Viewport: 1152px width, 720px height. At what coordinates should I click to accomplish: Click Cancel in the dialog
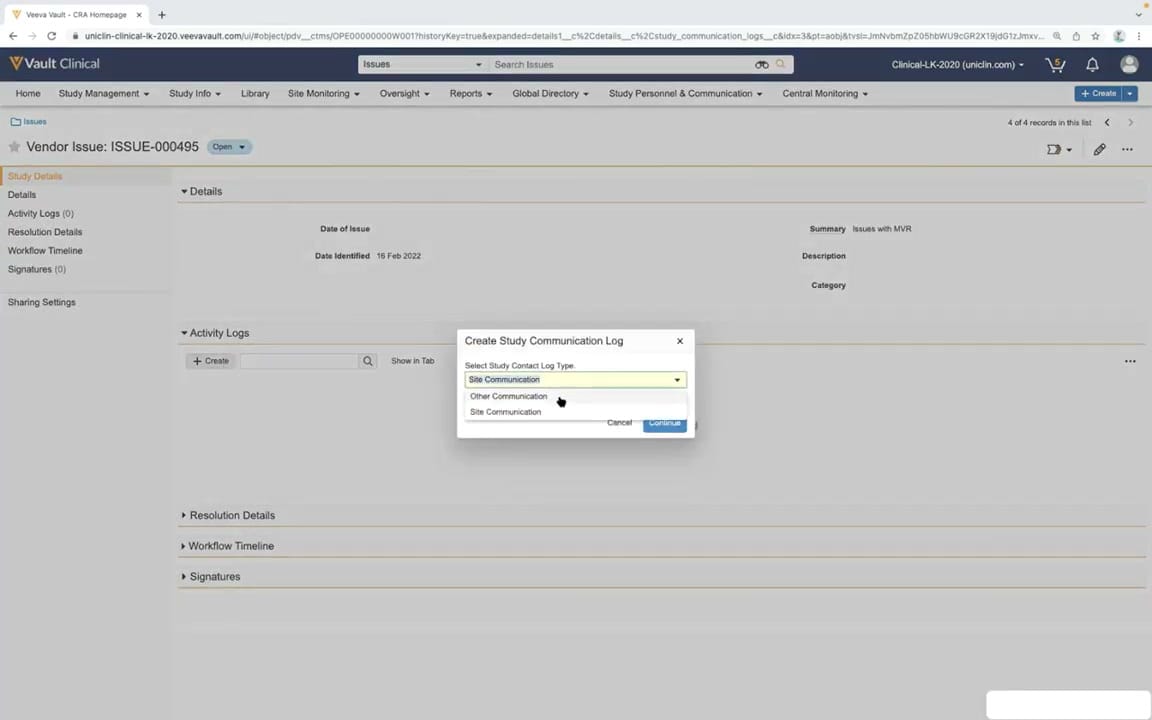coord(619,423)
